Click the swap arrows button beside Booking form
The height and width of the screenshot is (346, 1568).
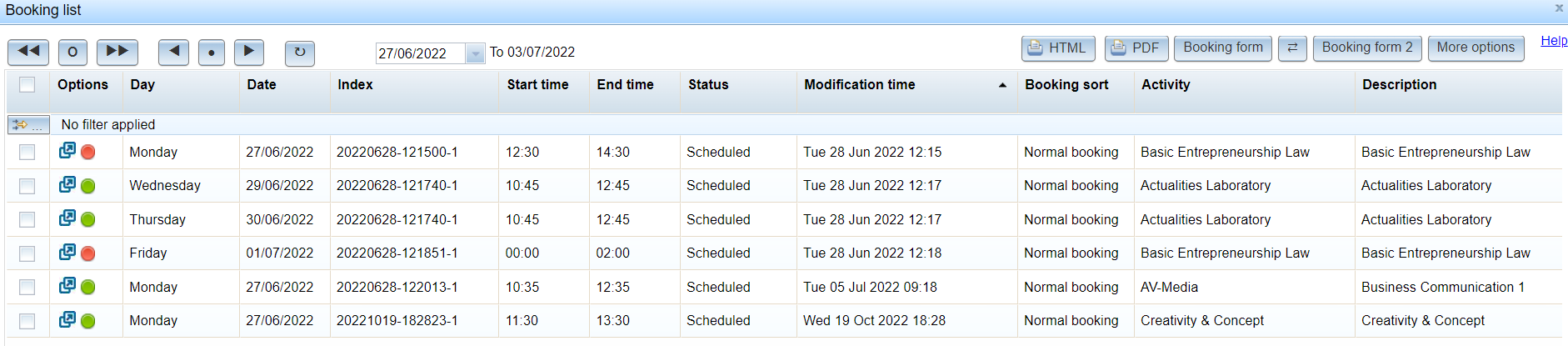1292,48
